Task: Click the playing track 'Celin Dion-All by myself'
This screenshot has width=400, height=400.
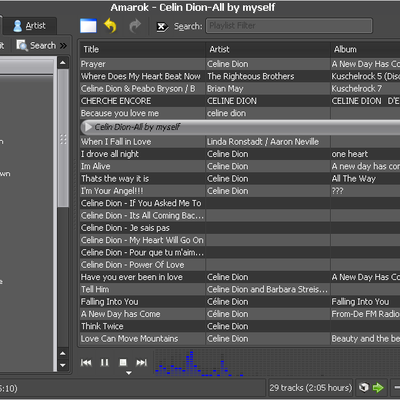Action: coord(240,127)
